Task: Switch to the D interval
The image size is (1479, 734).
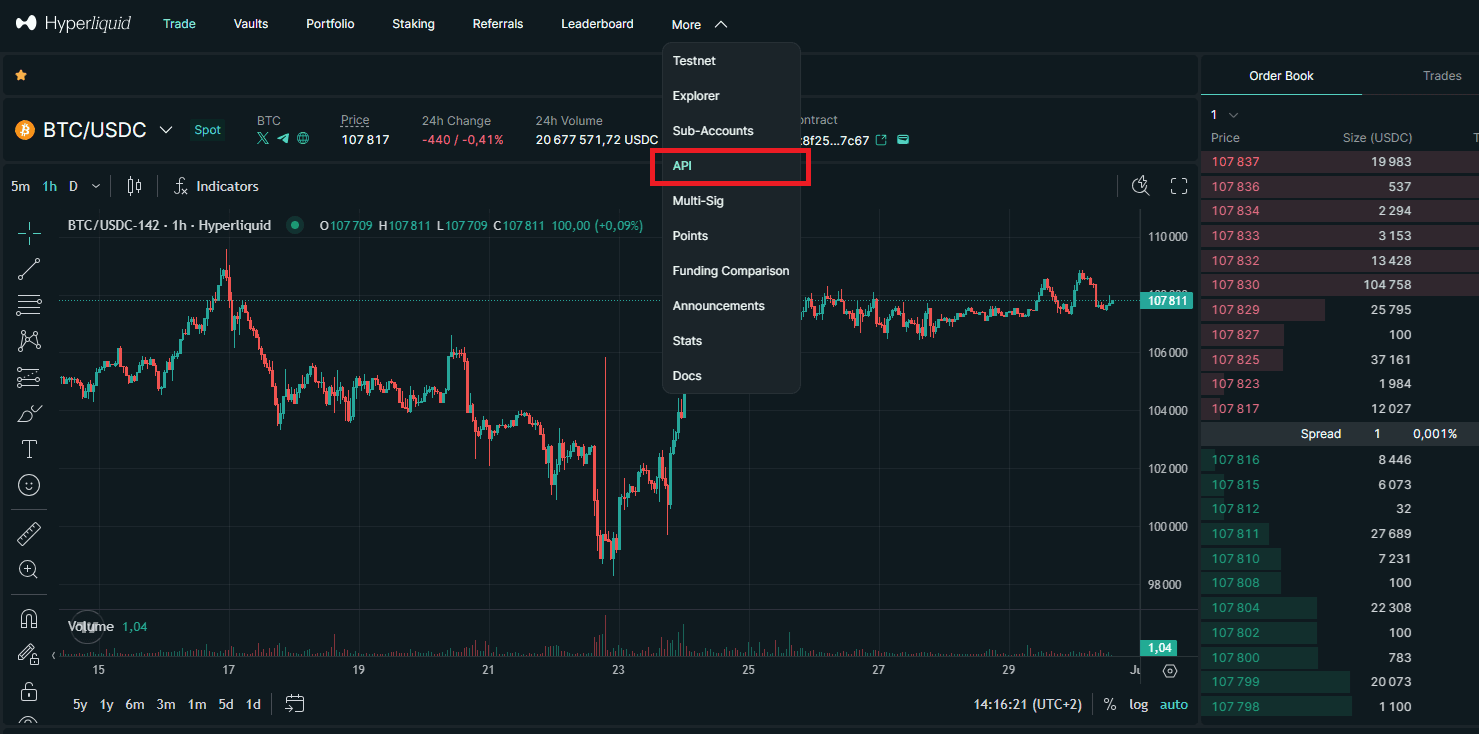Action: [x=73, y=186]
